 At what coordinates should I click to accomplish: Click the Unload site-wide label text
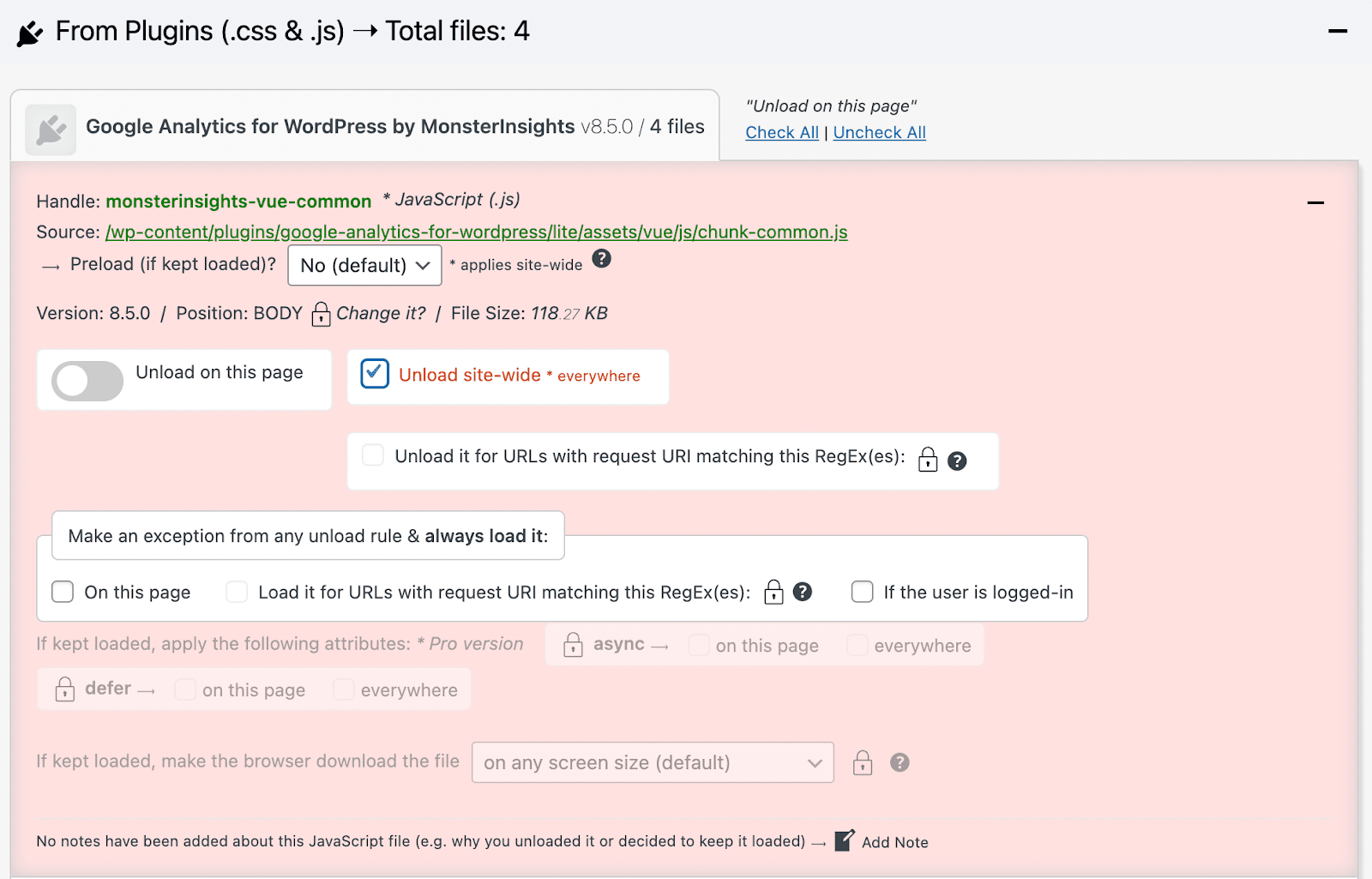click(470, 375)
